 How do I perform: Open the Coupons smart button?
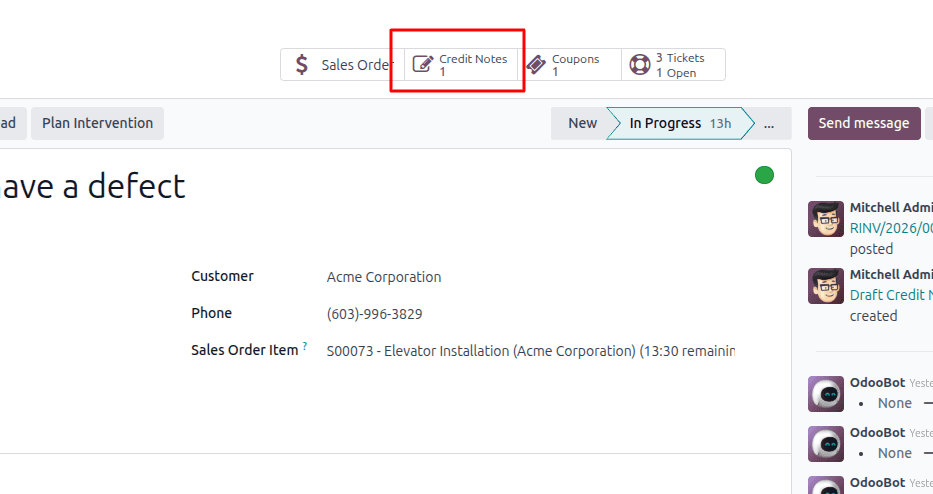coord(569,64)
